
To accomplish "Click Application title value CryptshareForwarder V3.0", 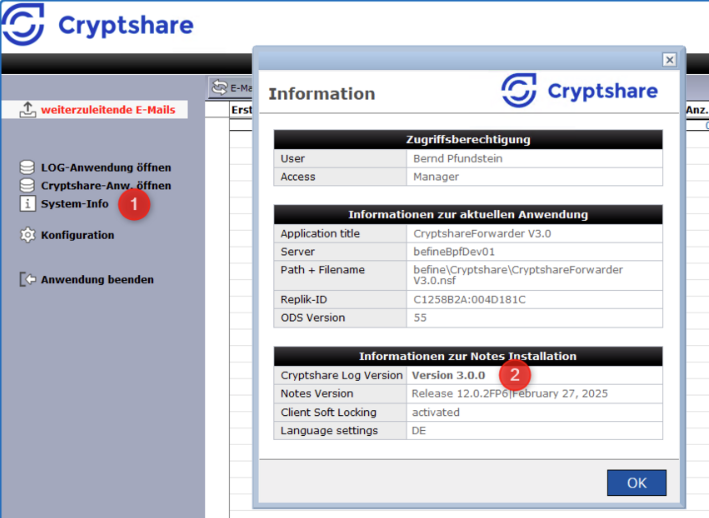I will (x=482, y=234).
